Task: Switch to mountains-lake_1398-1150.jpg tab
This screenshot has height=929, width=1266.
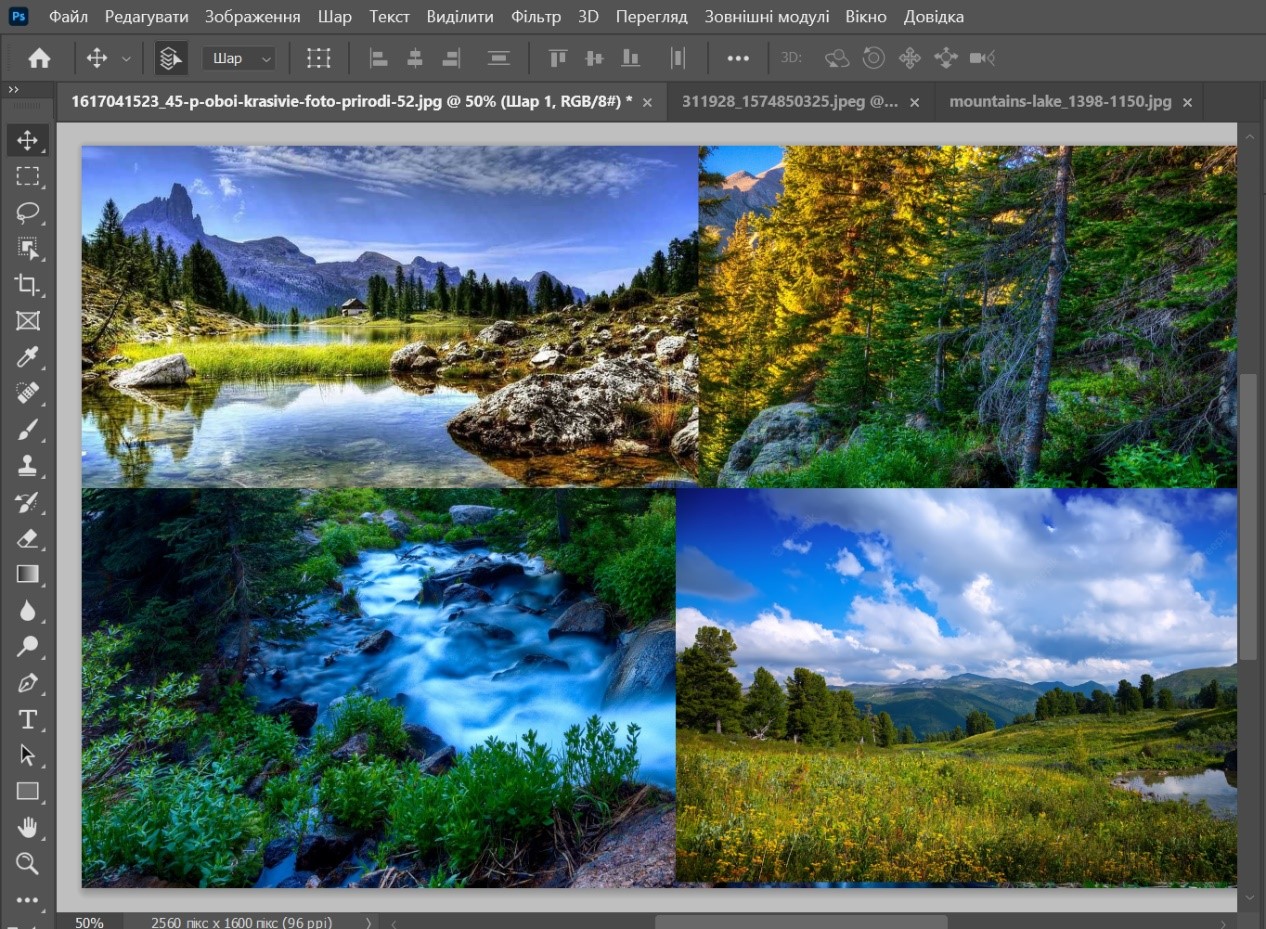Action: tap(1059, 102)
